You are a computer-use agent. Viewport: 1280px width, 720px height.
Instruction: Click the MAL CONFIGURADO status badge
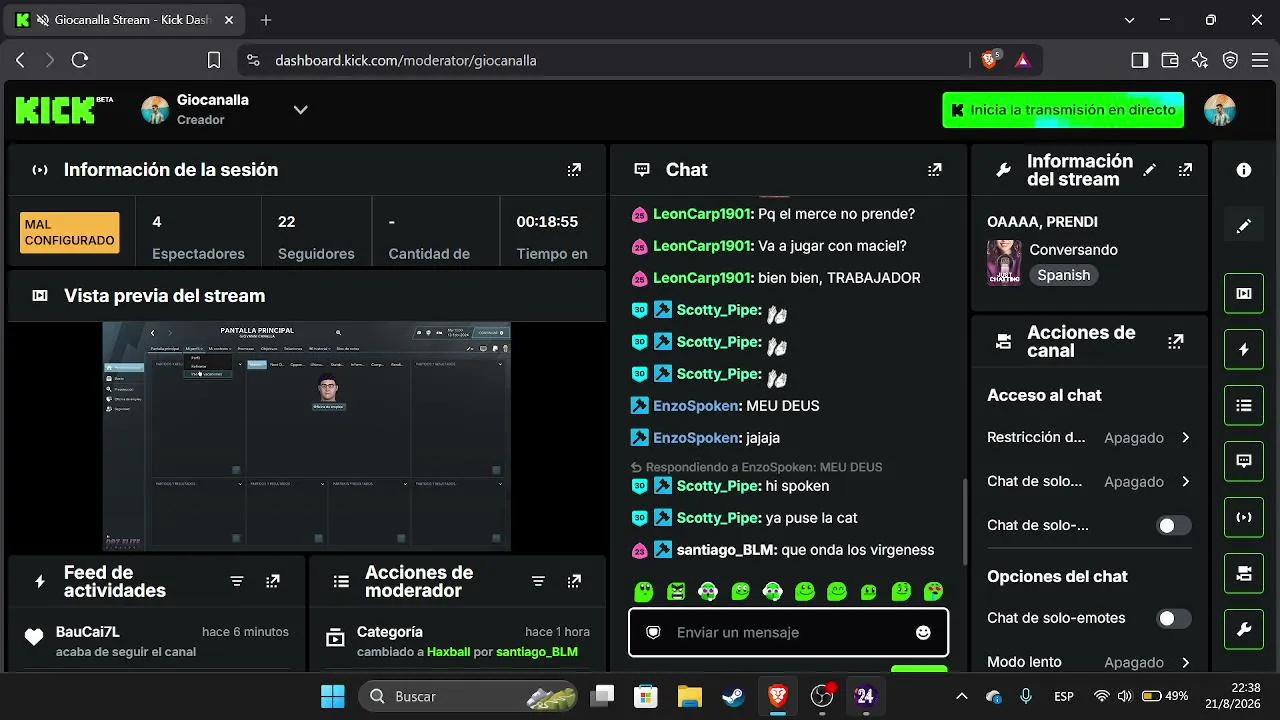[x=69, y=233]
